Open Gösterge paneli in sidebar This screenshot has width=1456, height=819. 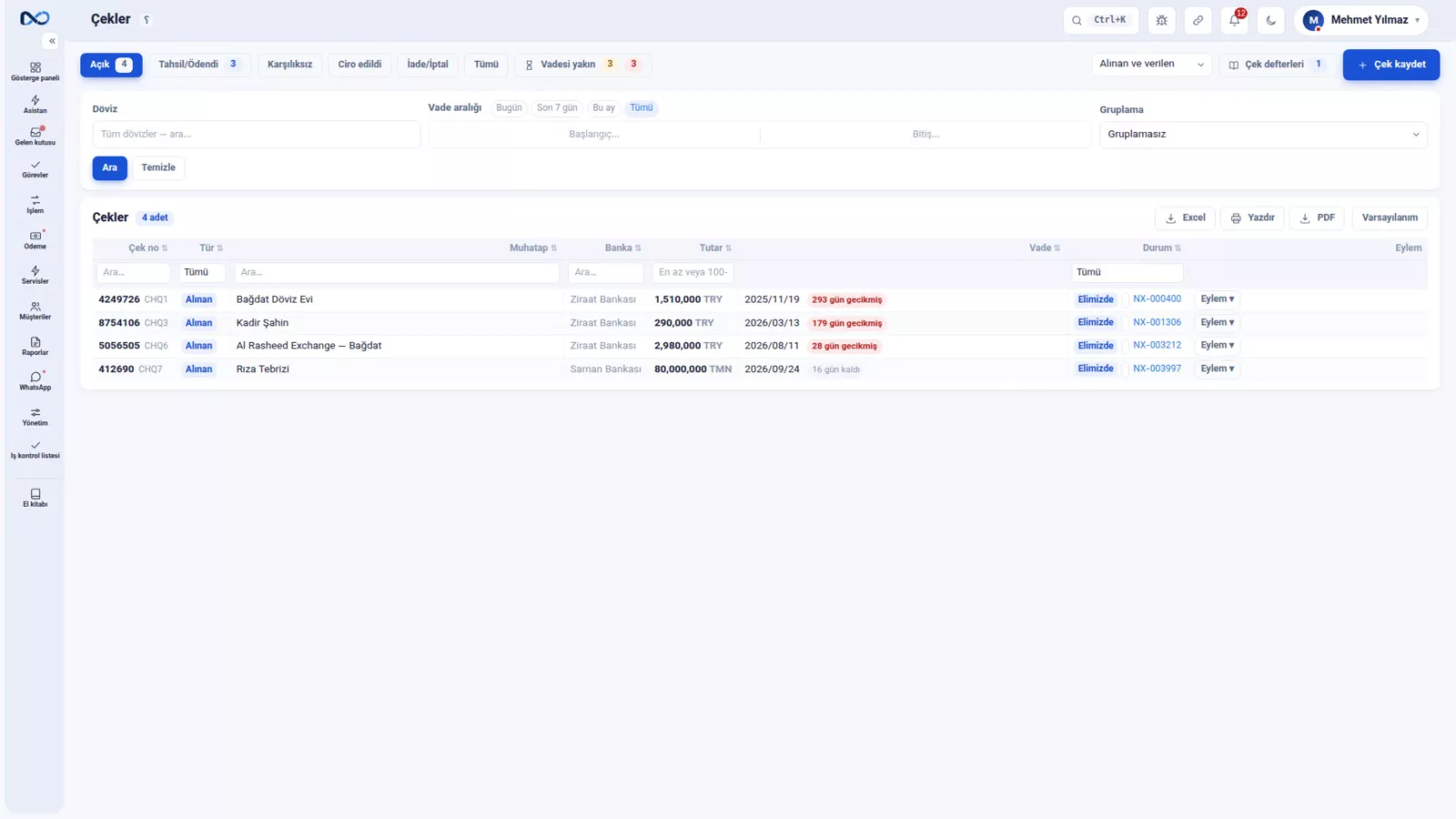coord(35,72)
